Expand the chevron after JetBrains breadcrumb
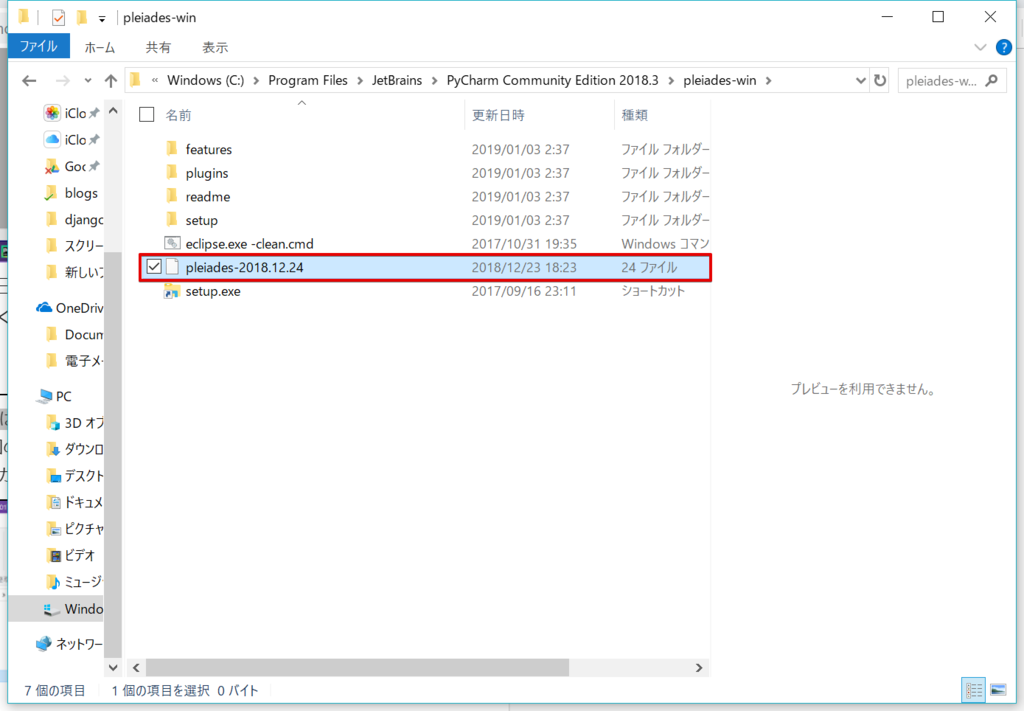 pos(434,81)
